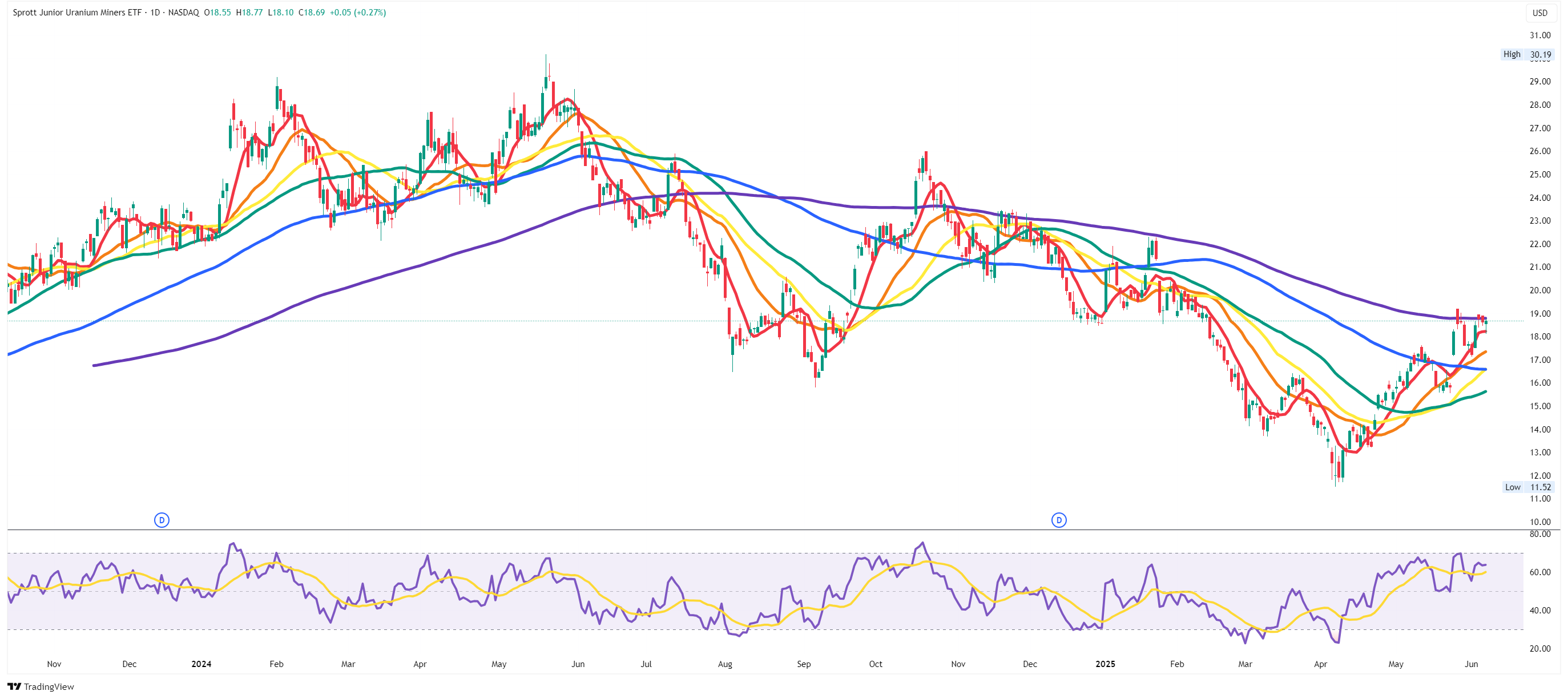Click the +0.05 (+0.27%) change value
1568x699 pixels.
coord(357,12)
